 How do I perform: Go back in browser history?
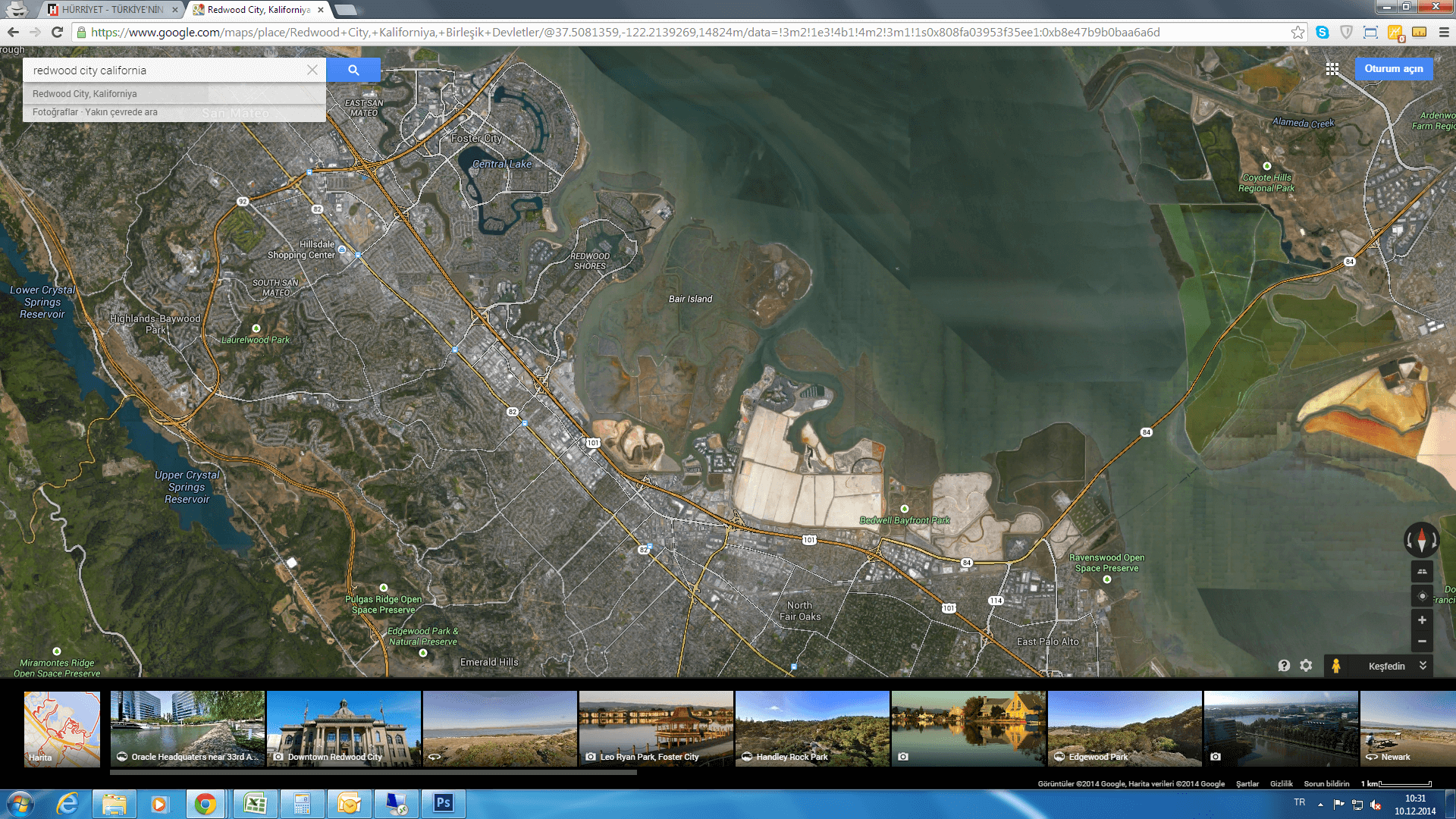point(13,32)
